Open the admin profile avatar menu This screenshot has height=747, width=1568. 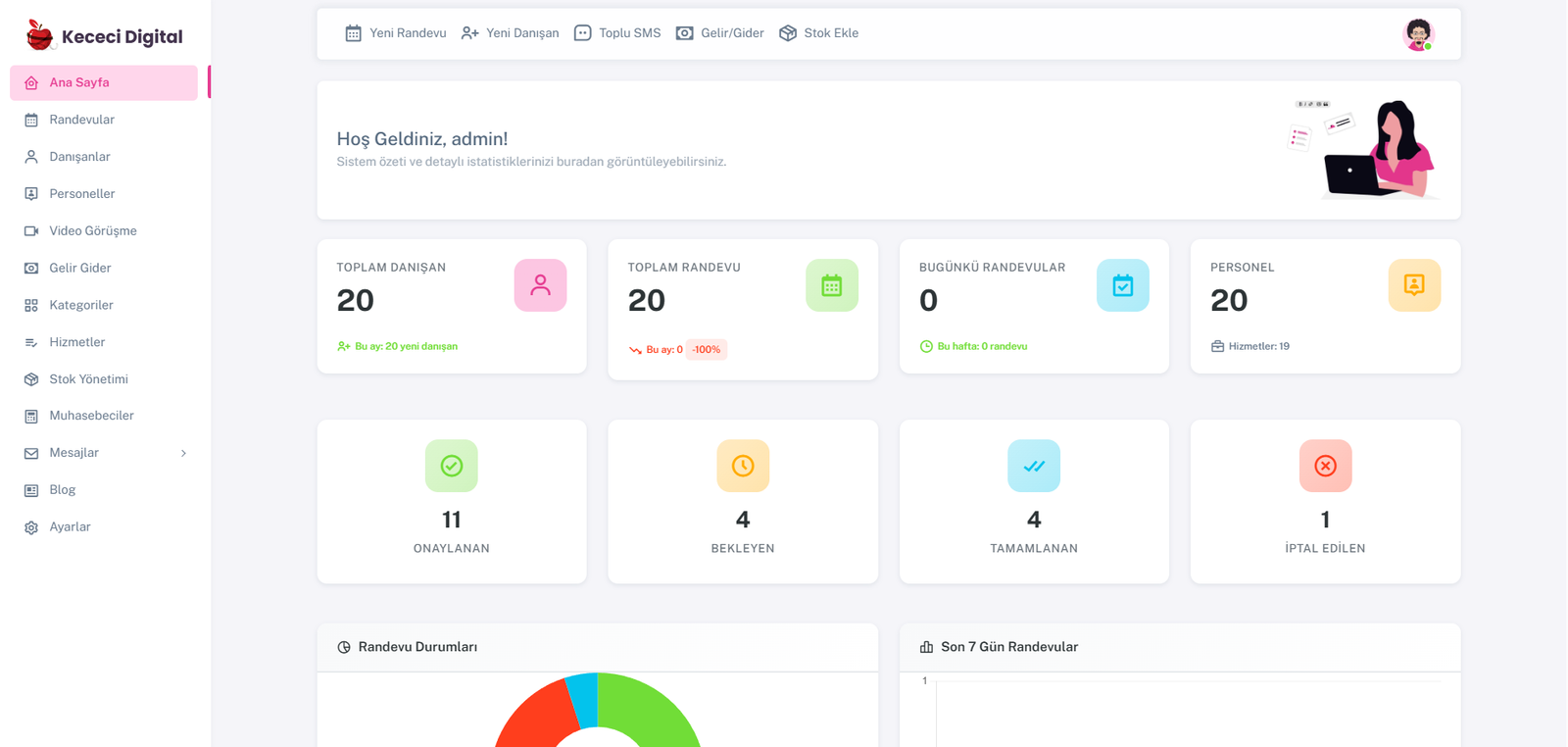point(1417,34)
